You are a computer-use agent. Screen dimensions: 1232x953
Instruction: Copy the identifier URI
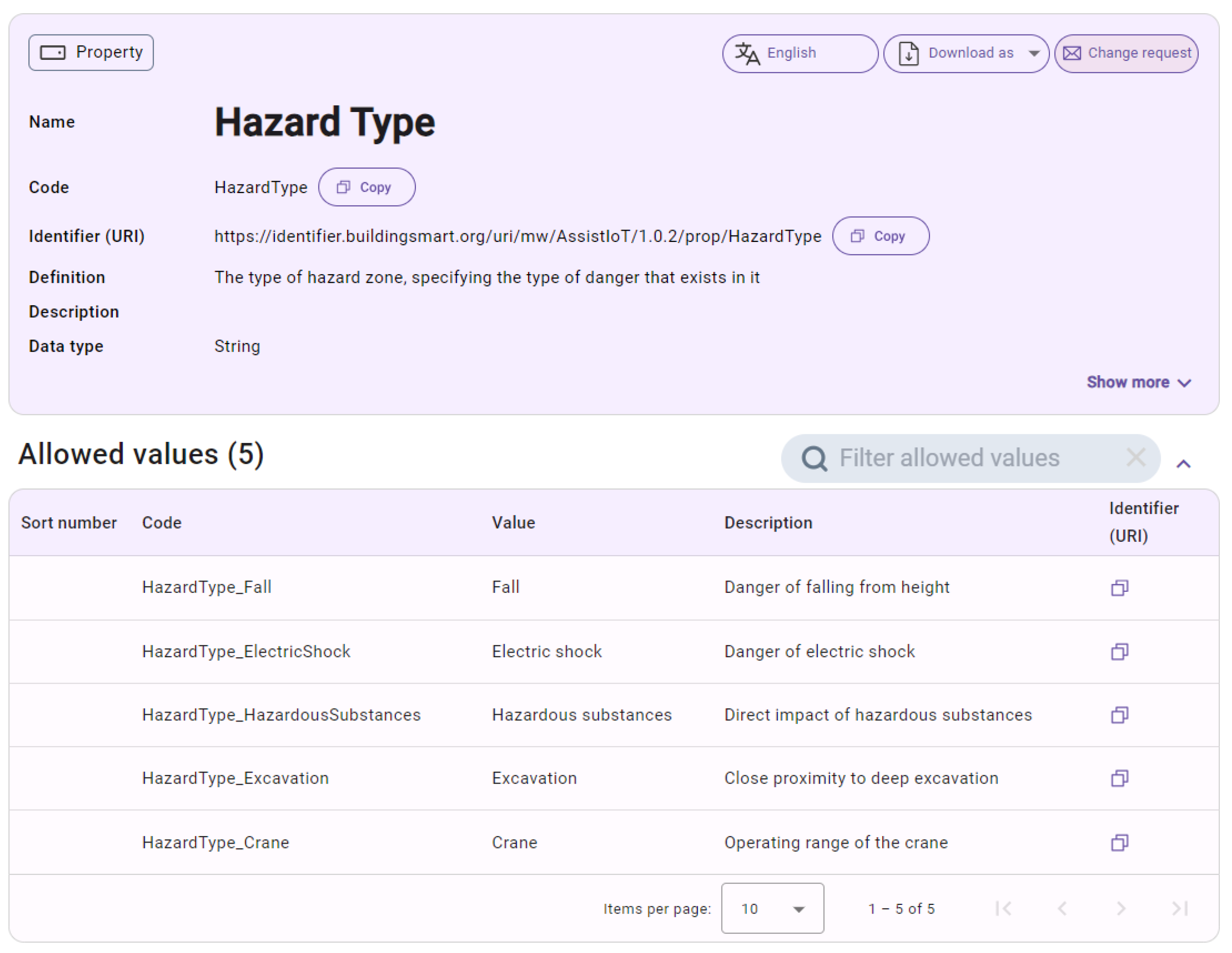[880, 236]
